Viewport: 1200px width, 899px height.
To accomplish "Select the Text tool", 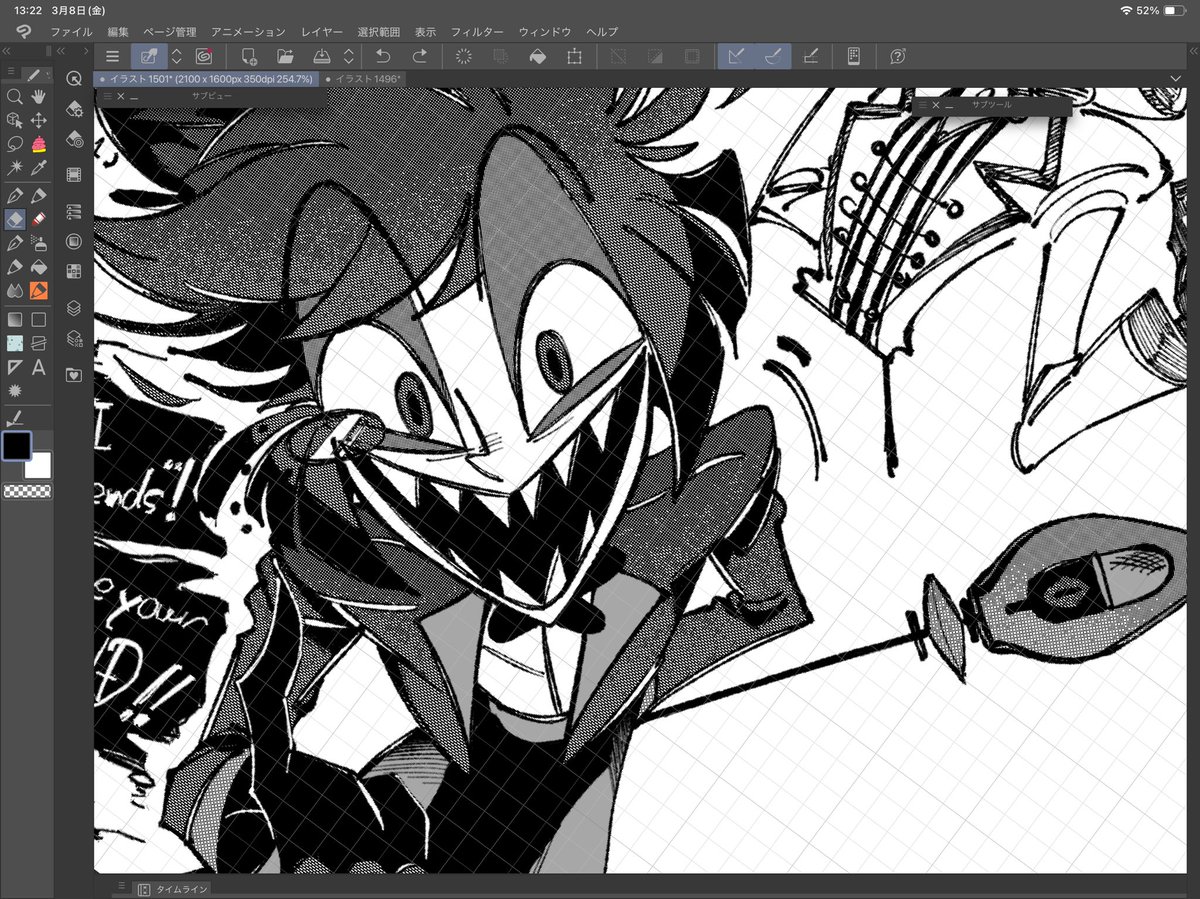I will [x=39, y=367].
